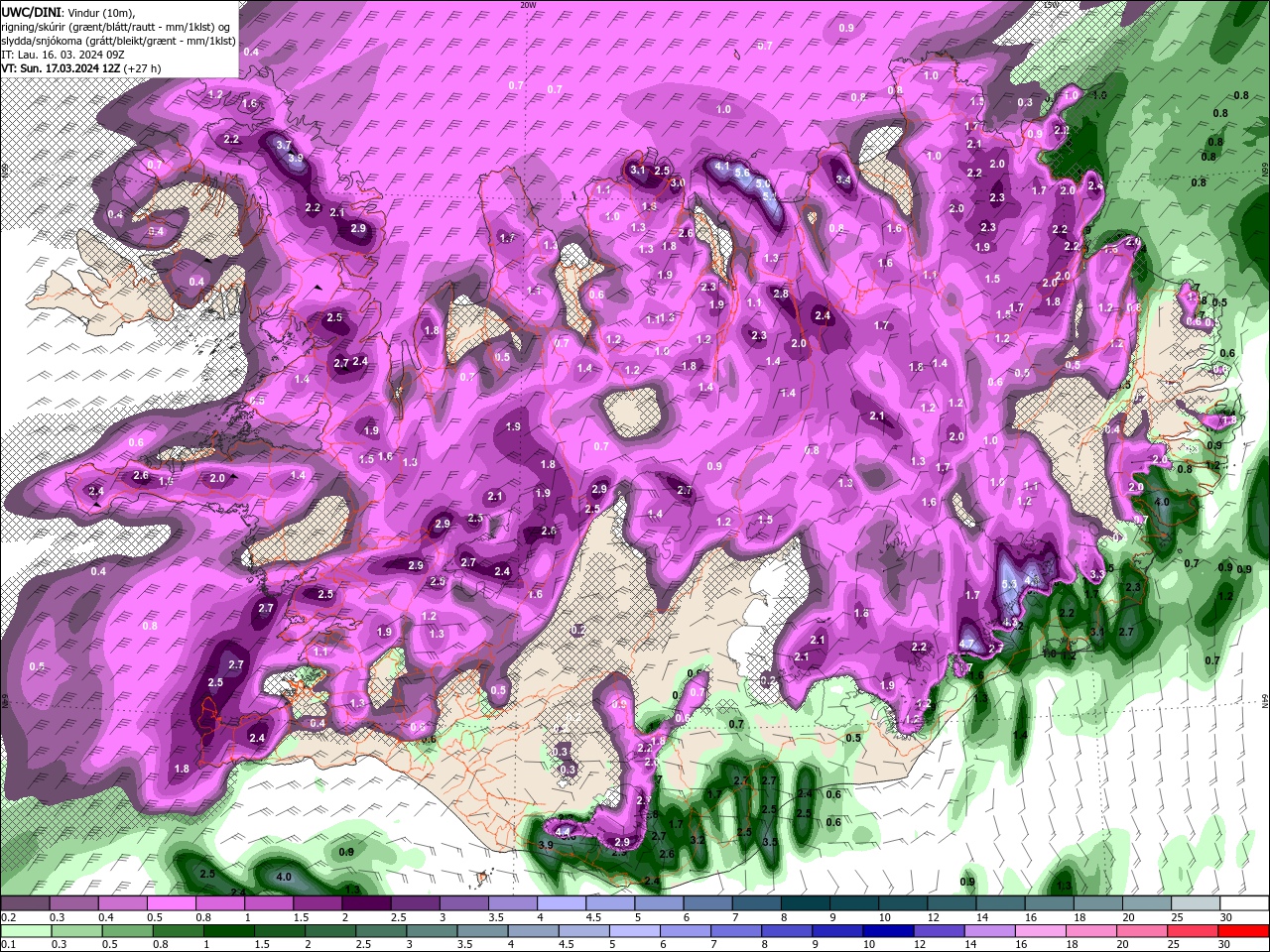The image size is (1270, 952).
Task: Select the 3.4 value on the map
Action: (843, 179)
